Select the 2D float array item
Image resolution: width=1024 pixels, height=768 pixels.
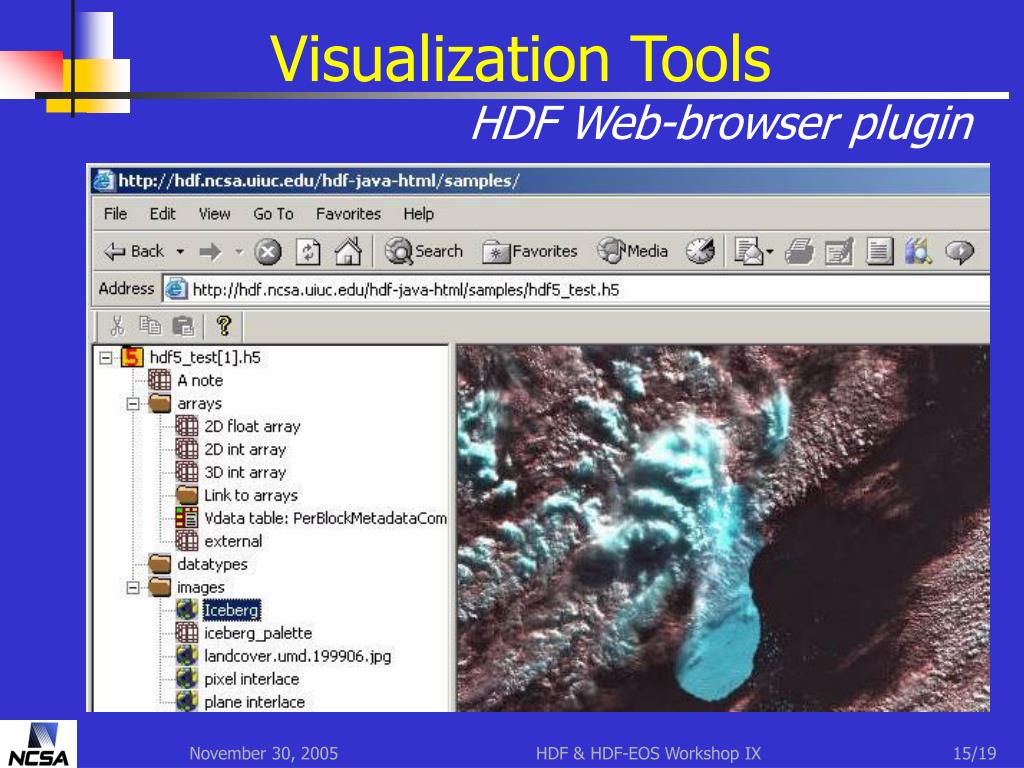(x=252, y=426)
